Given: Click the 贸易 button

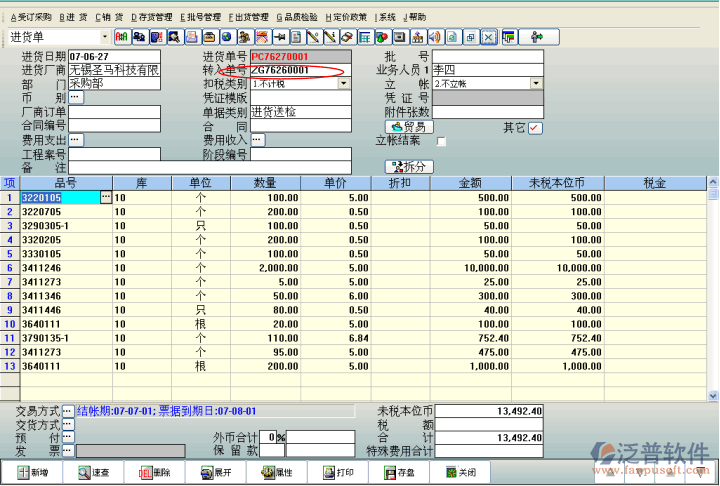Looking at the screenshot, I should tap(408, 127).
